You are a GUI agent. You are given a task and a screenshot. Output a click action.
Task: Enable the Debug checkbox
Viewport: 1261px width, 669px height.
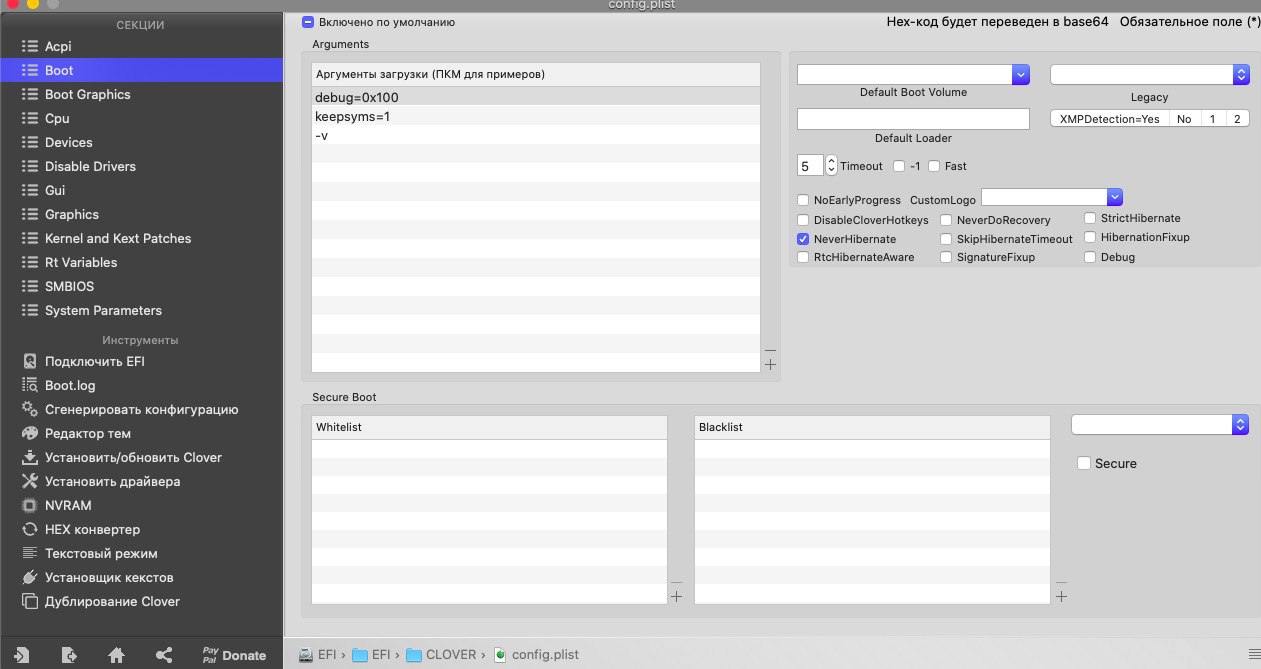tap(1090, 257)
